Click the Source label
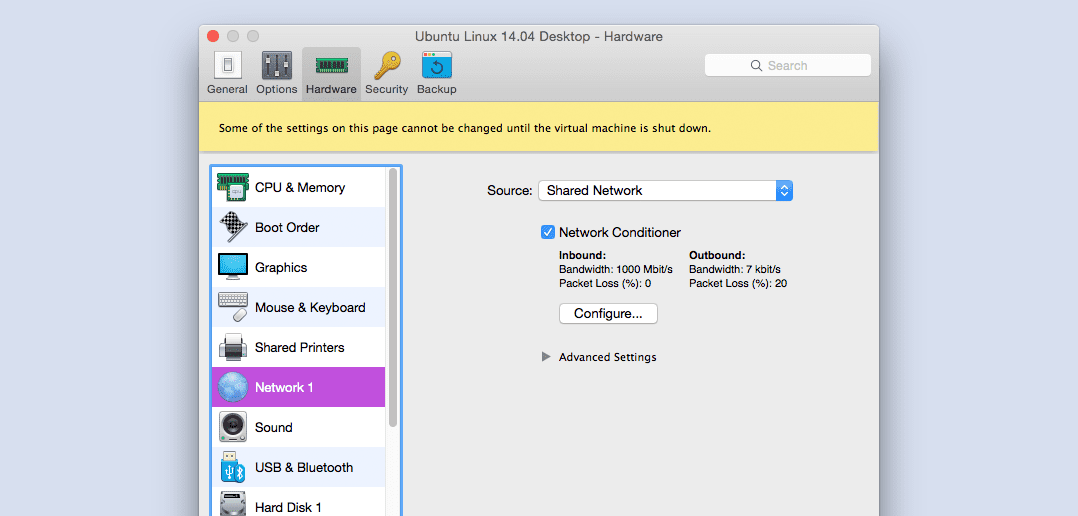The height and width of the screenshot is (516, 1078). pos(509,190)
